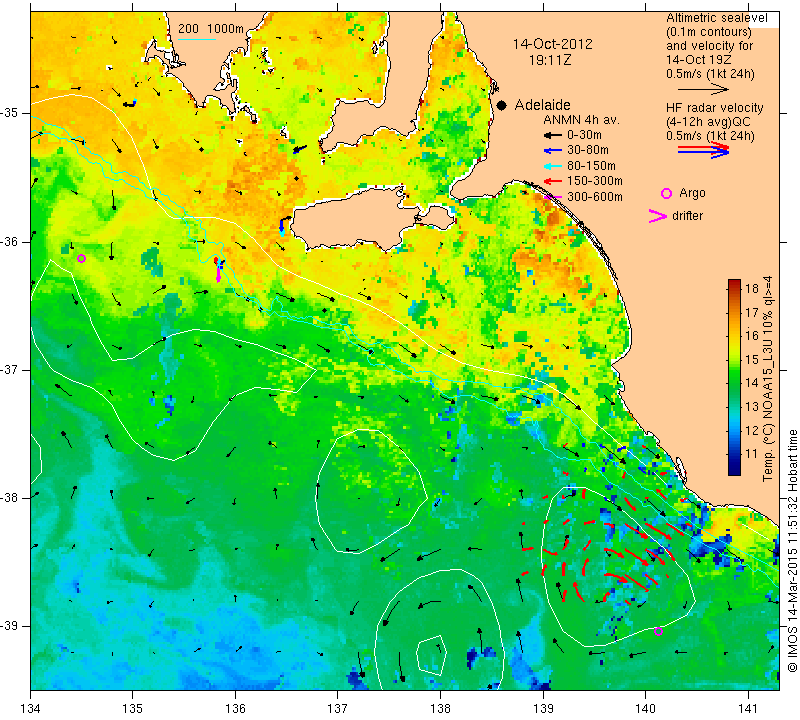Click the latitude axis label -37
Viewport: 800px width, 720px height.
coord(10,369)
